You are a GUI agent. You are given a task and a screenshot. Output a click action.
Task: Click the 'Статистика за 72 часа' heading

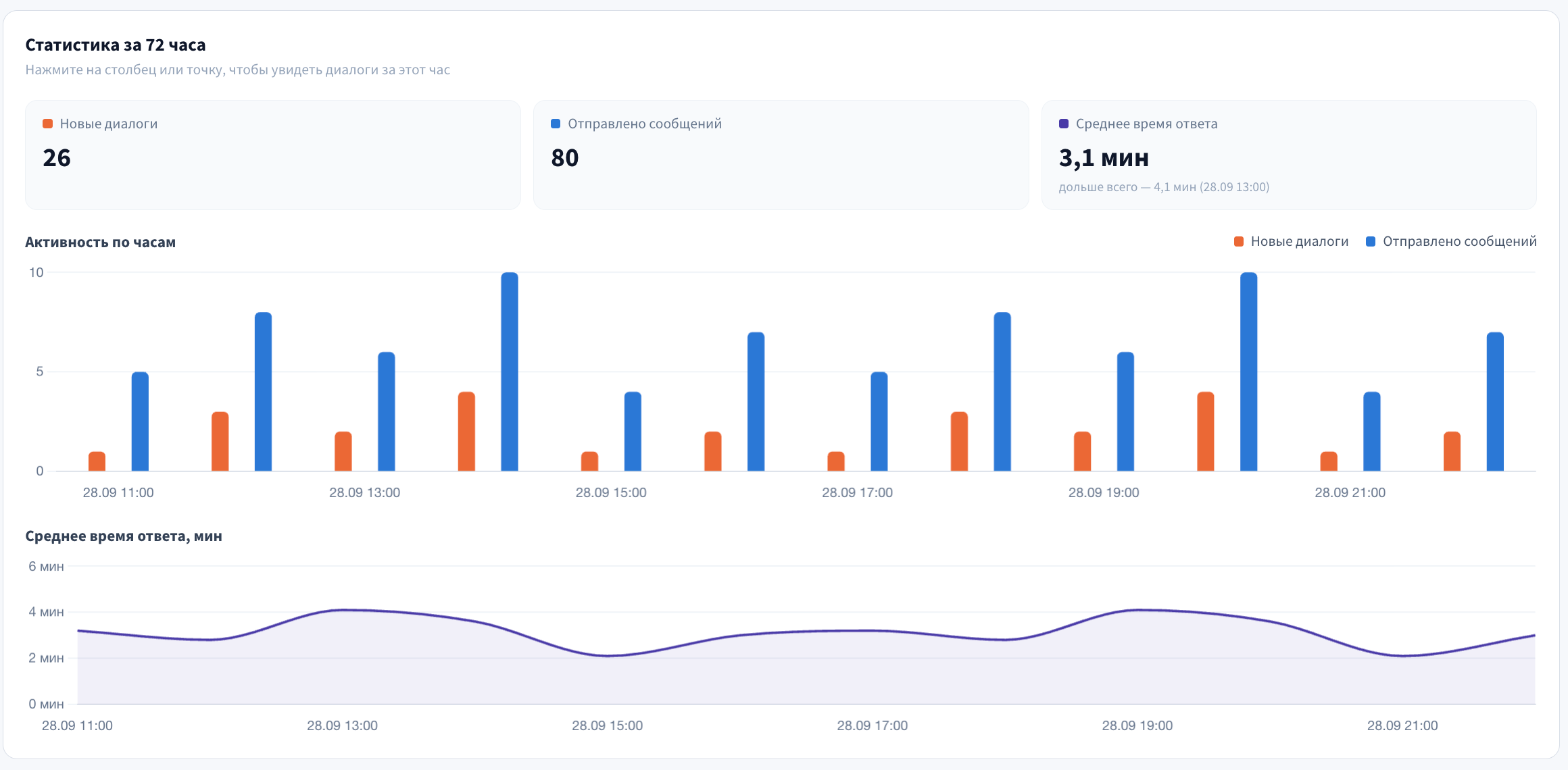[x=116, y=45]
